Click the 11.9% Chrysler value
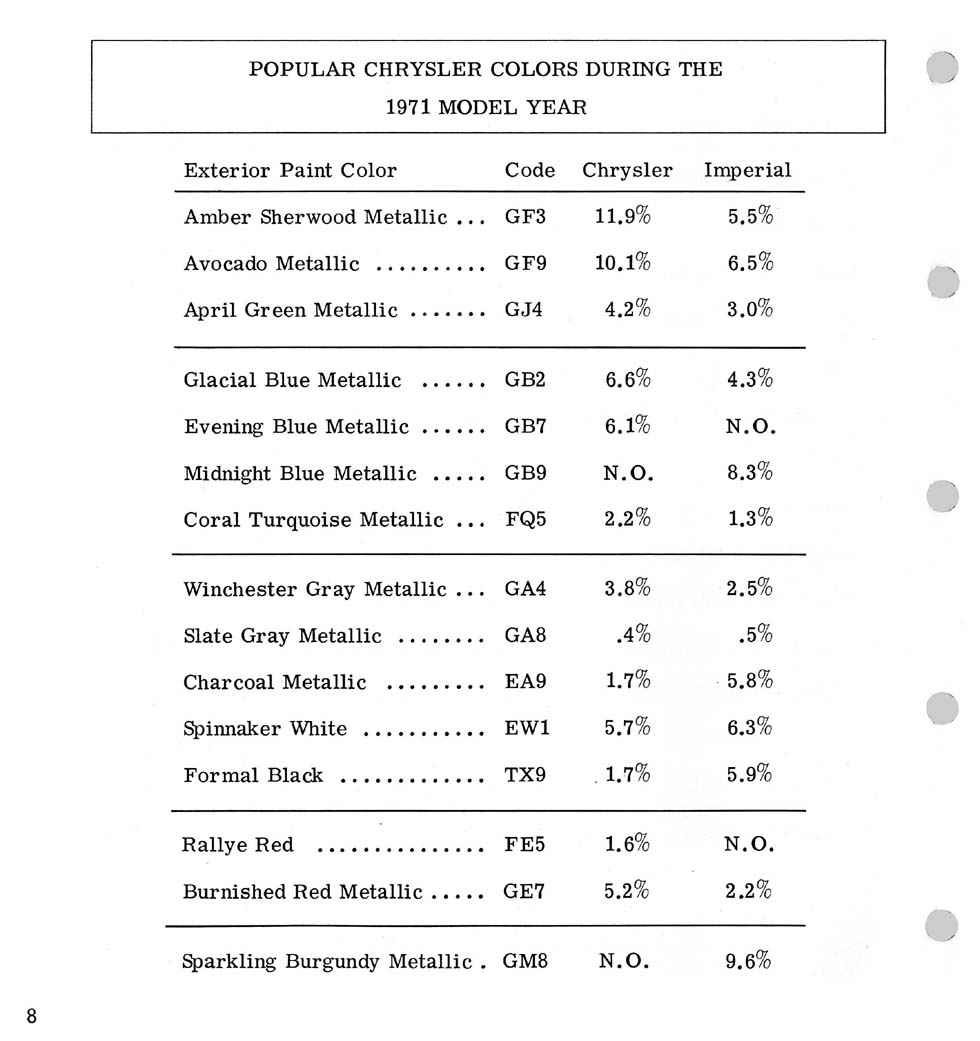Image resolution: width=980 pixels, height=1041 pixels. pos(622,215)
